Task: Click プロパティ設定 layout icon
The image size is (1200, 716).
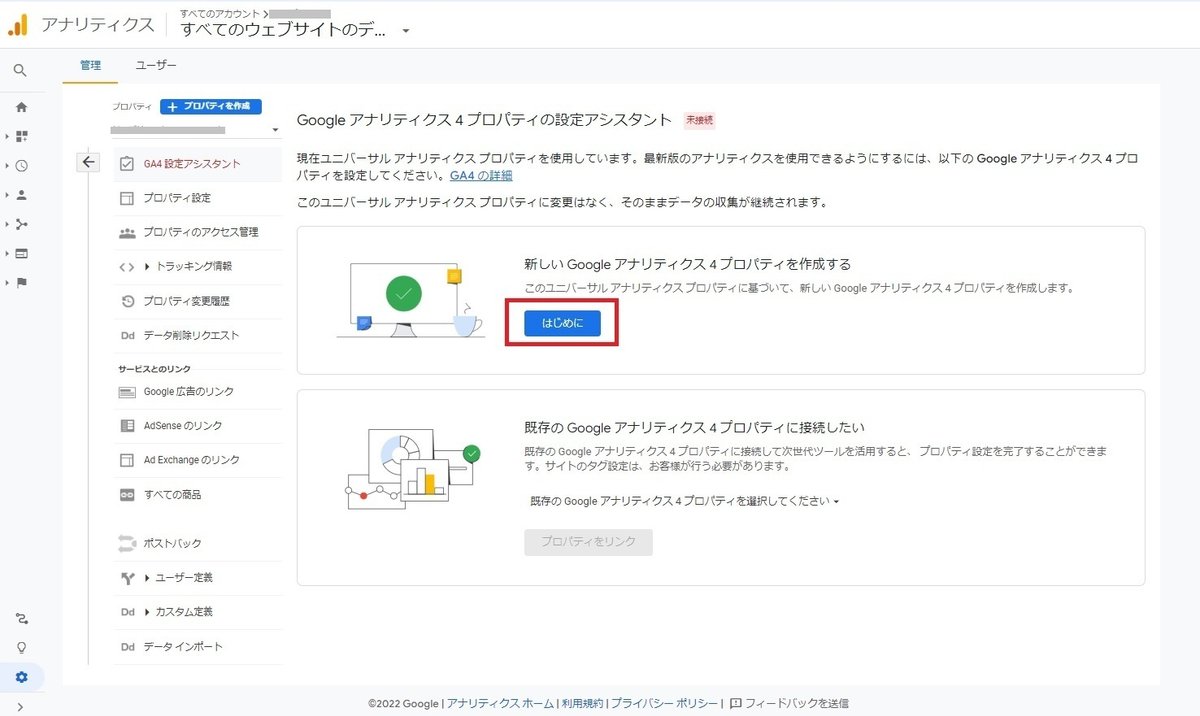Action: pyautogui.click(x=127, y=198)
